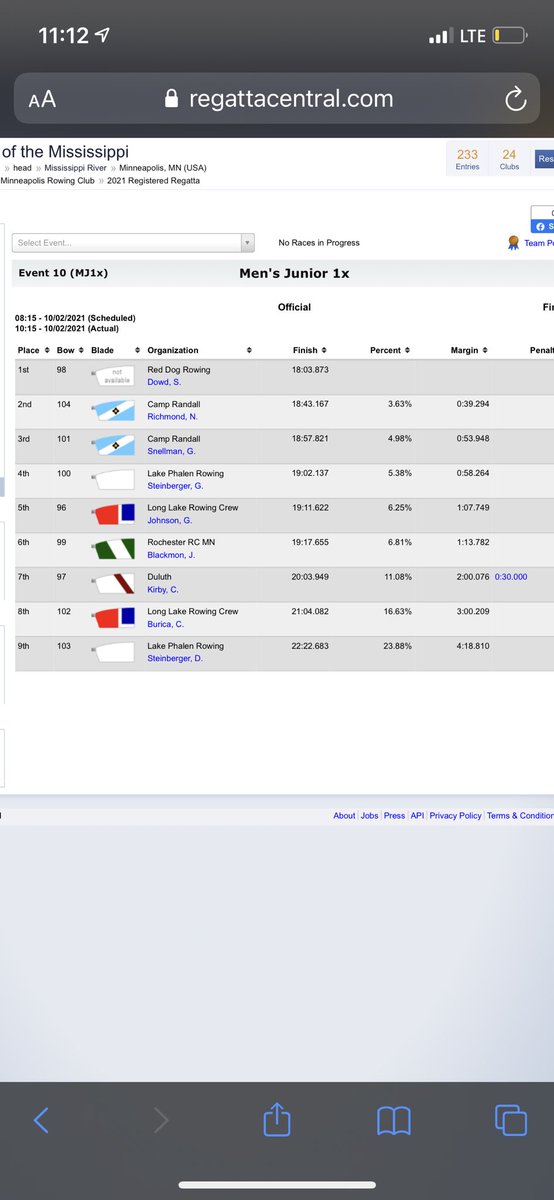
Task: Click margin value 4:18.810
Action: click(470, 646)
